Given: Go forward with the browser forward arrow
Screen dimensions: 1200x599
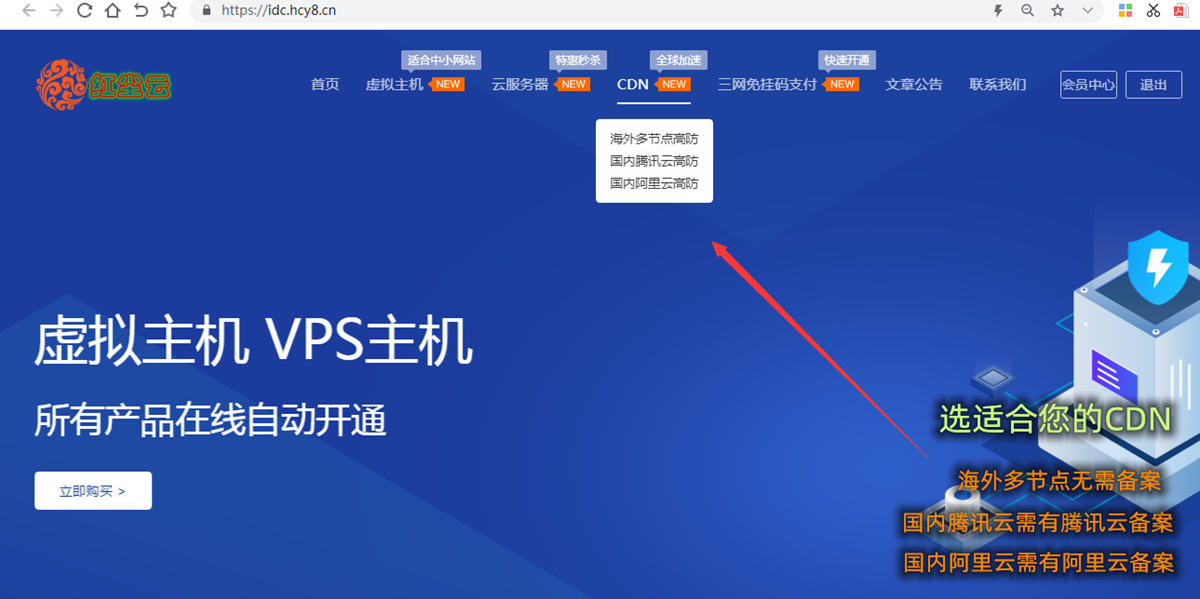Looking at the screenshot, I should click(x=57, y=10).
